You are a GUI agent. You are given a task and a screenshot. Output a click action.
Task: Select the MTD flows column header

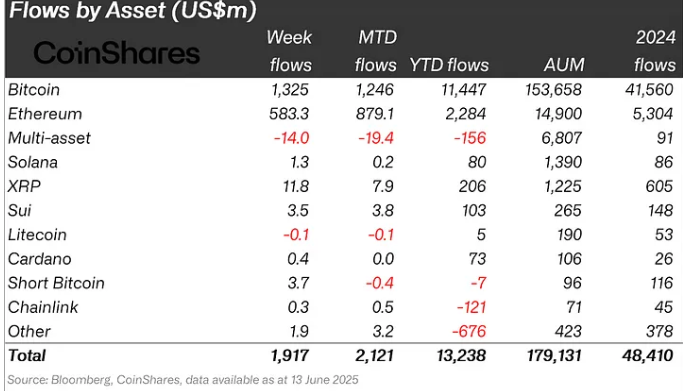[x=376, y=51]
